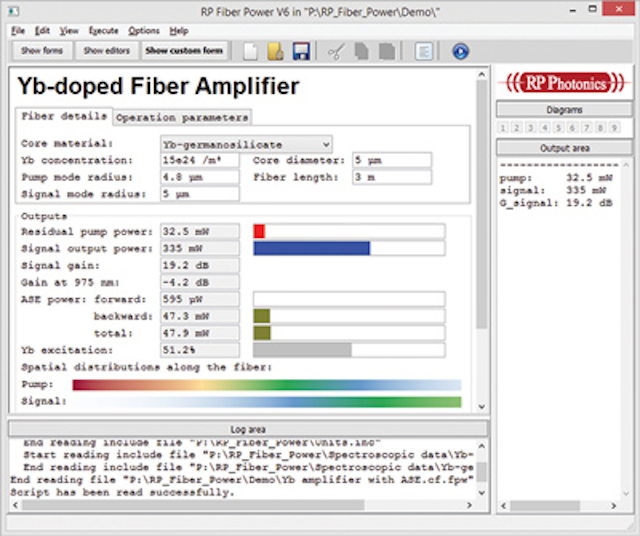Run the script with the blue play icon
This screenshot has height=536, width=640.
pyautogui.click(x=460, y=51)
